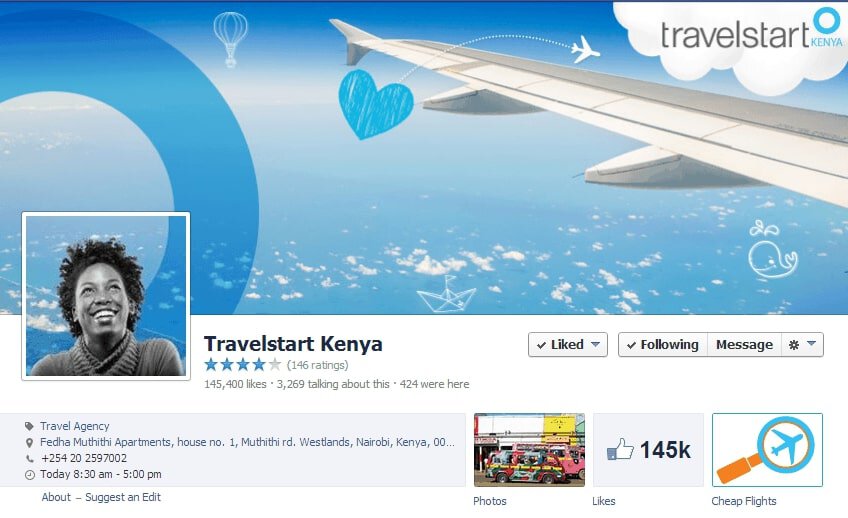Toggle the Following checkmark button
848x518 pixels.
point(663,344)
